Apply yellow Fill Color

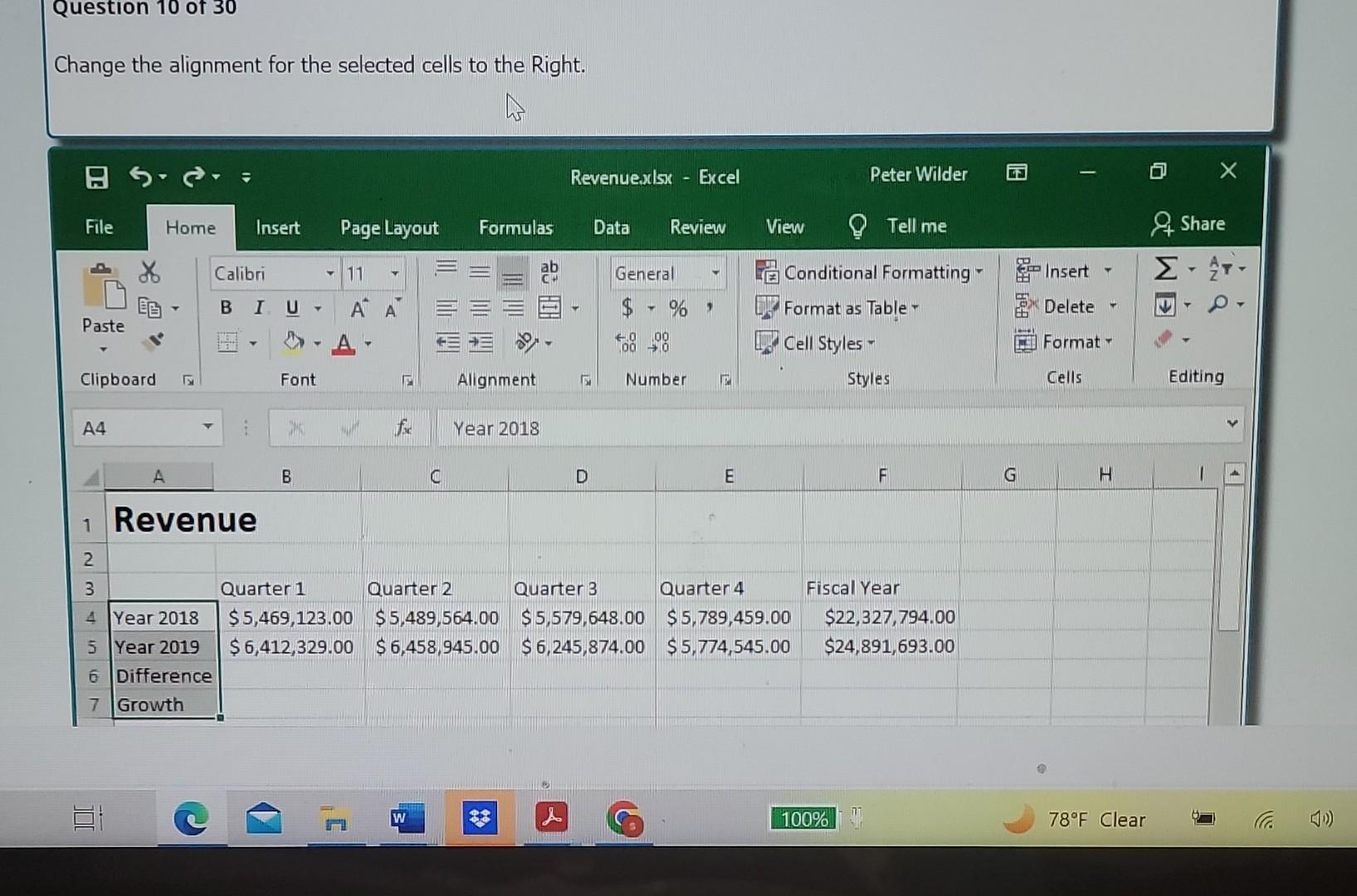coord(293,343)
